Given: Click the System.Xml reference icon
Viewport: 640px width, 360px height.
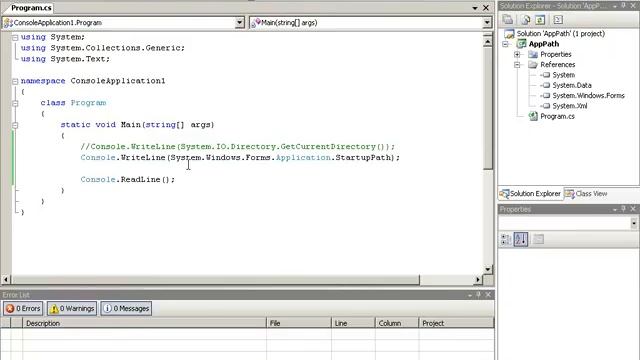Looking at the screenshot, I should (x=546, y=106).
